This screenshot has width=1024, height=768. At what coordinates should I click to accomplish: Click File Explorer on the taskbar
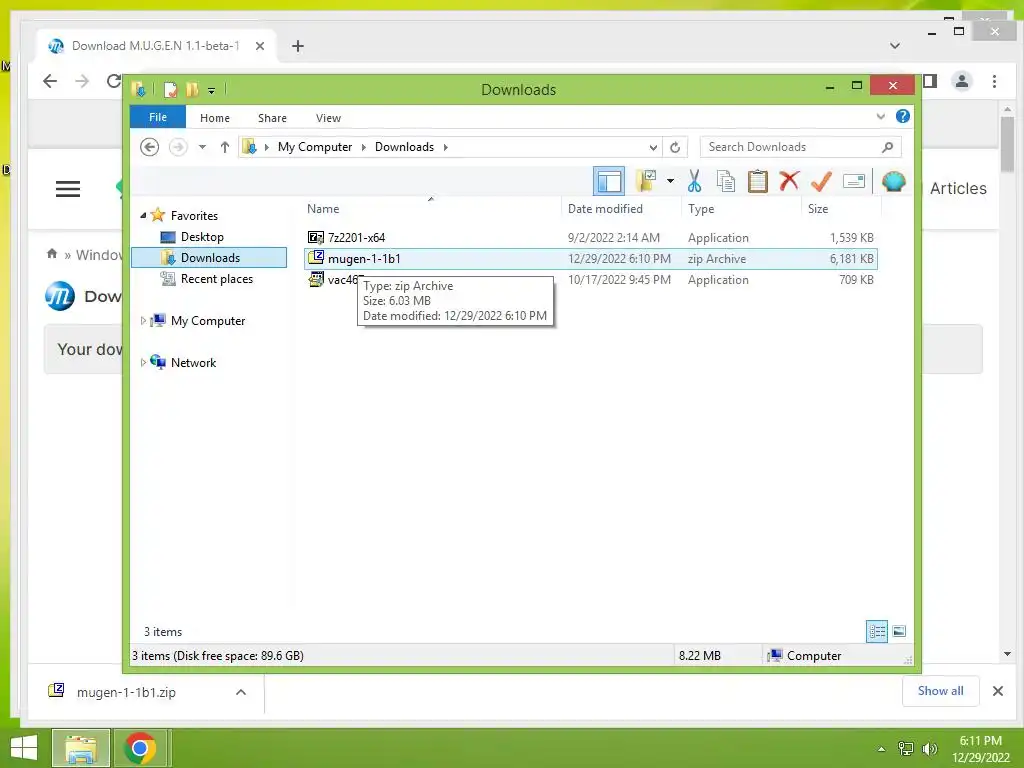click(x=81, y=748)
